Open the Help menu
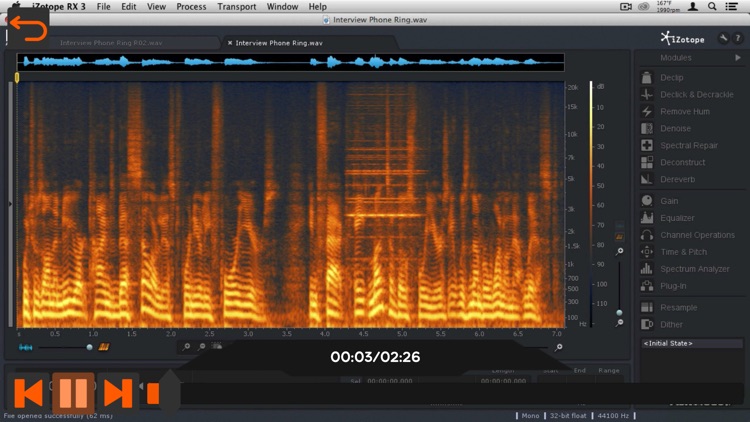750x422 pixels. (x=318, y=6)
